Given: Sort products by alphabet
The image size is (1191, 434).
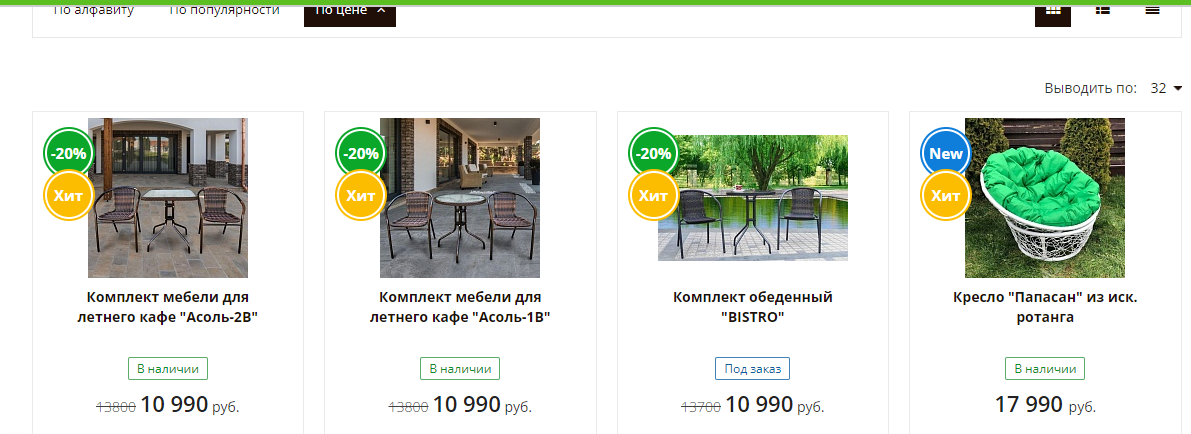Looking at the screenshot, I should (x=93, y=11).
